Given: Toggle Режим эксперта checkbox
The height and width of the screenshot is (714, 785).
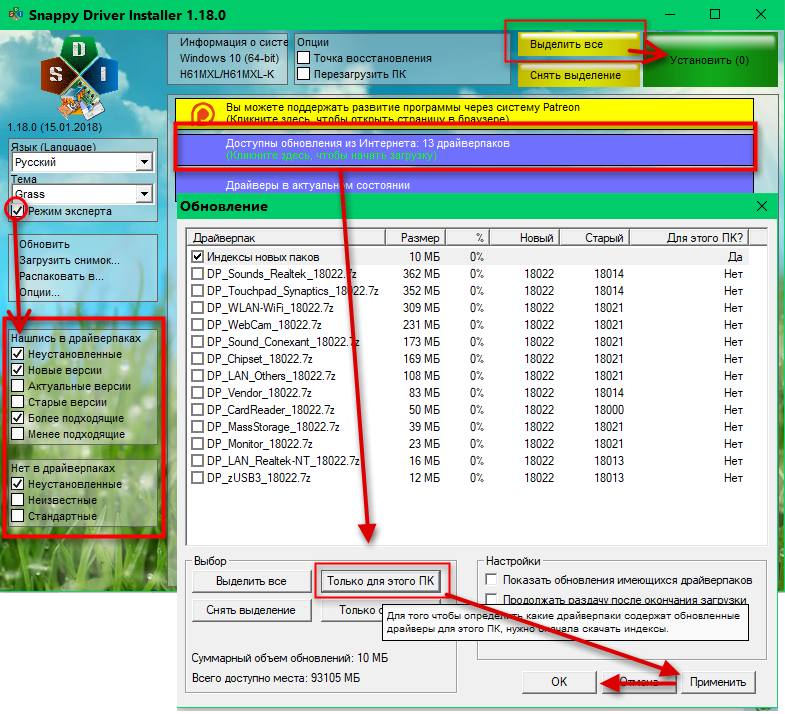Looking at the screenshot, I should (18, 211).
